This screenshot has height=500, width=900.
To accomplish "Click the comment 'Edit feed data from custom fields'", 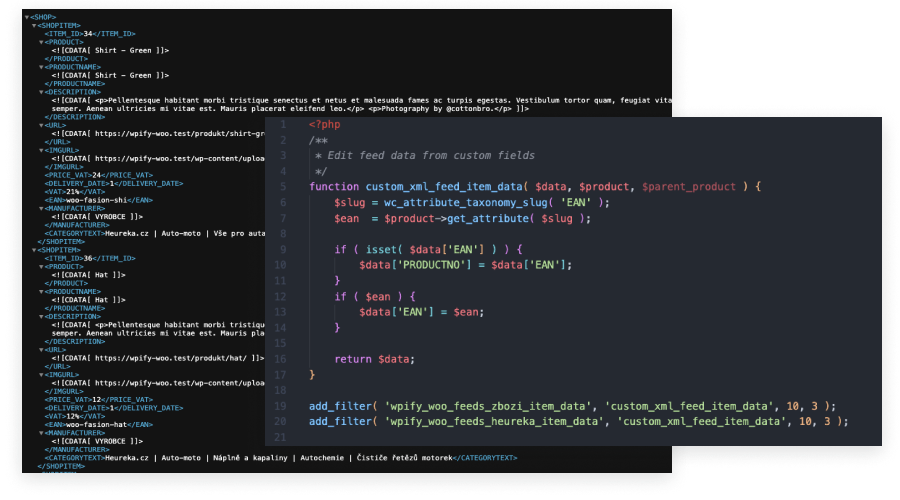I will pyautogui.click(x=430, y=156).
